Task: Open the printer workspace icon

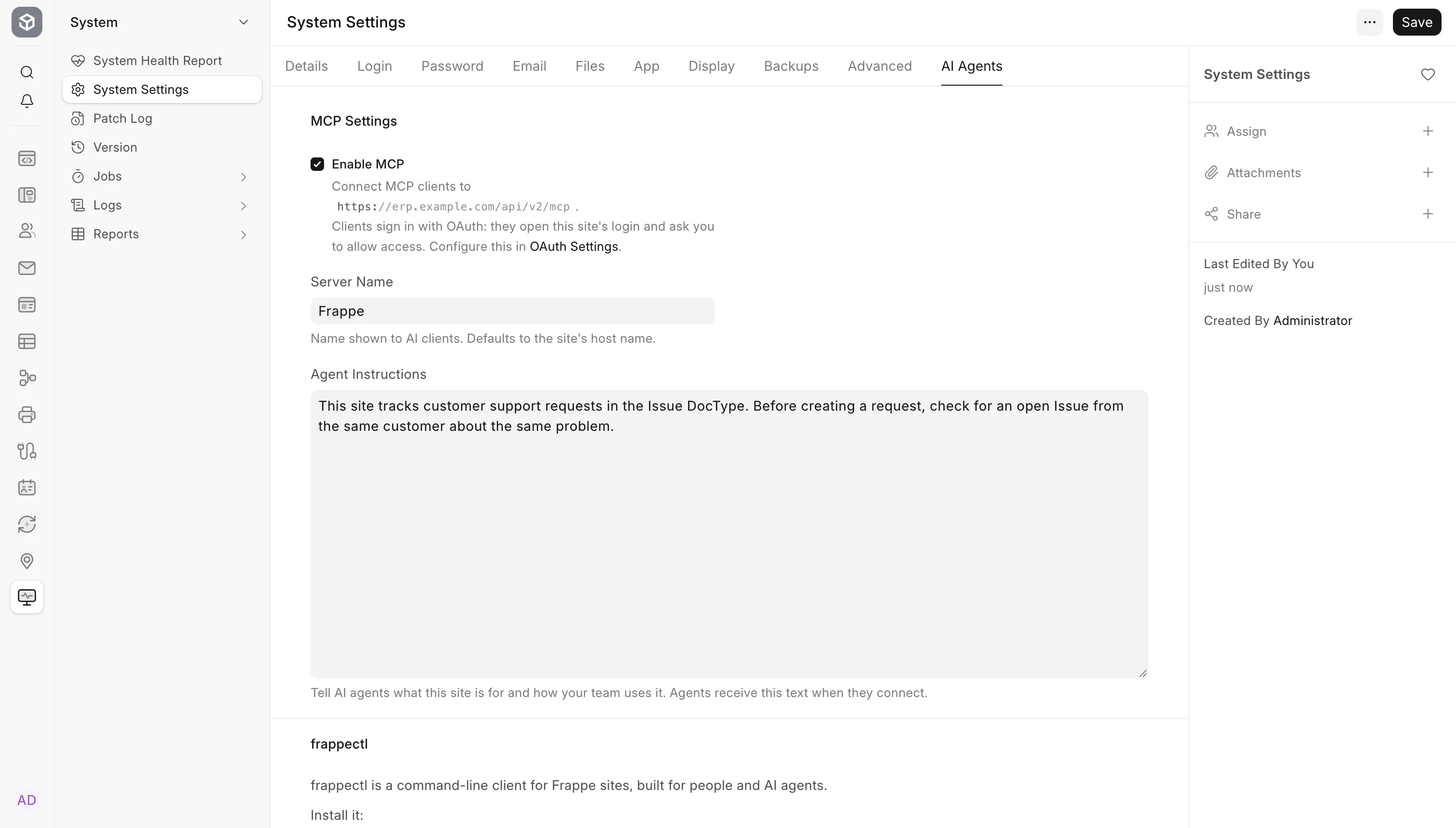Action: coord(27,414)
